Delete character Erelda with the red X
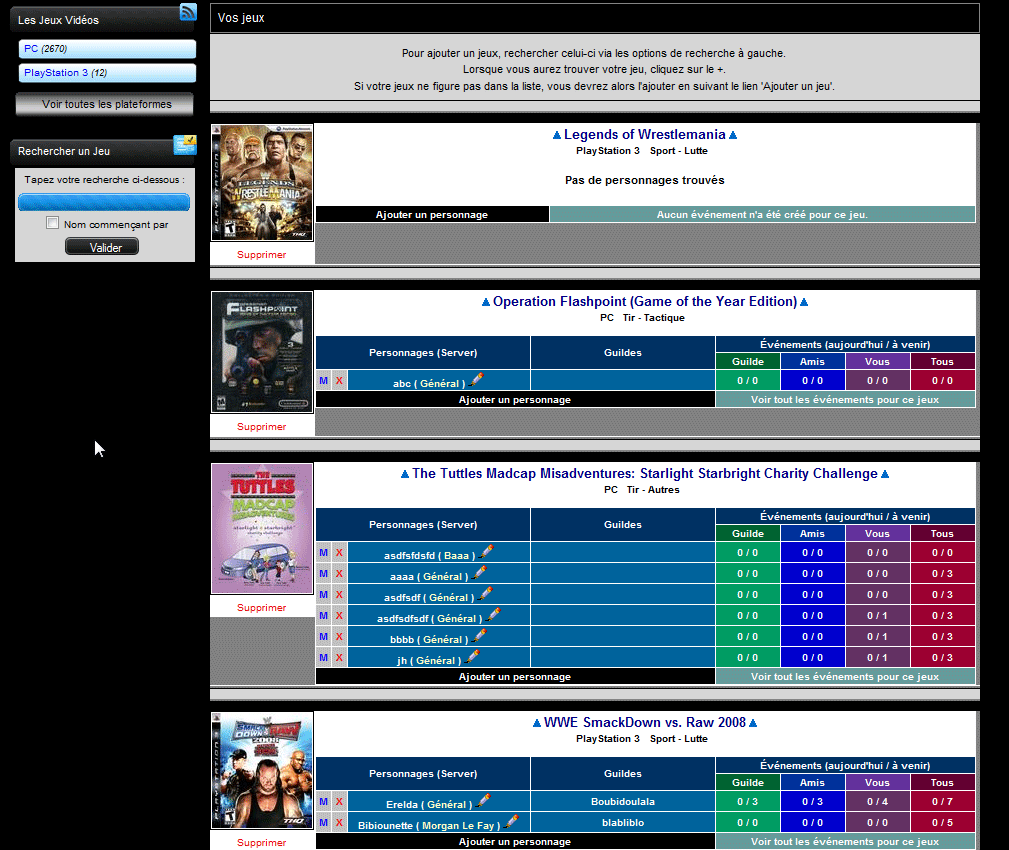1009x850 pixels. coord(339,801)
